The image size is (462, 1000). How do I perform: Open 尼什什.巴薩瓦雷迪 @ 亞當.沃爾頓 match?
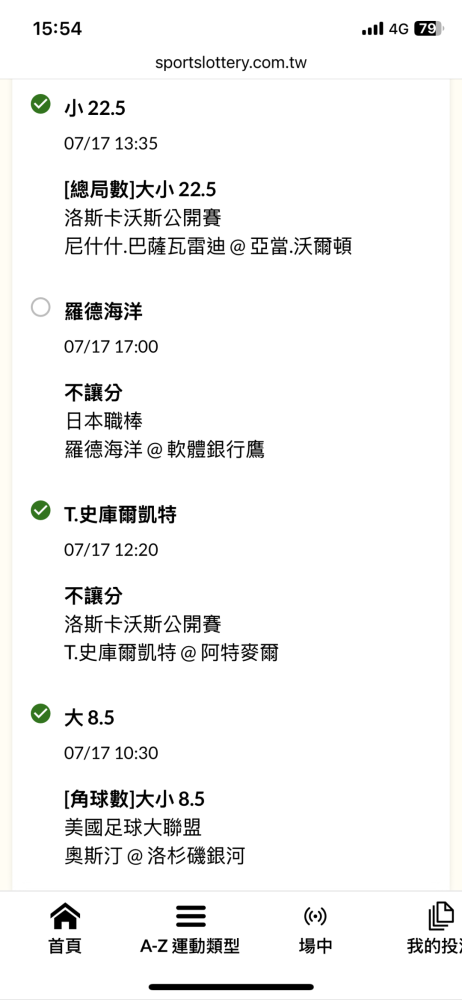point(208,247)
